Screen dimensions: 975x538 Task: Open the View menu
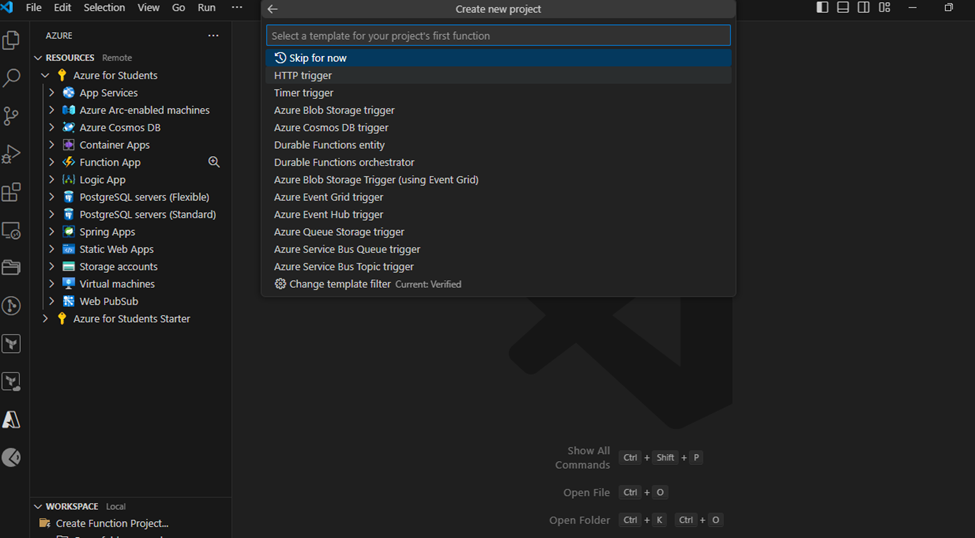coord(148,7)
